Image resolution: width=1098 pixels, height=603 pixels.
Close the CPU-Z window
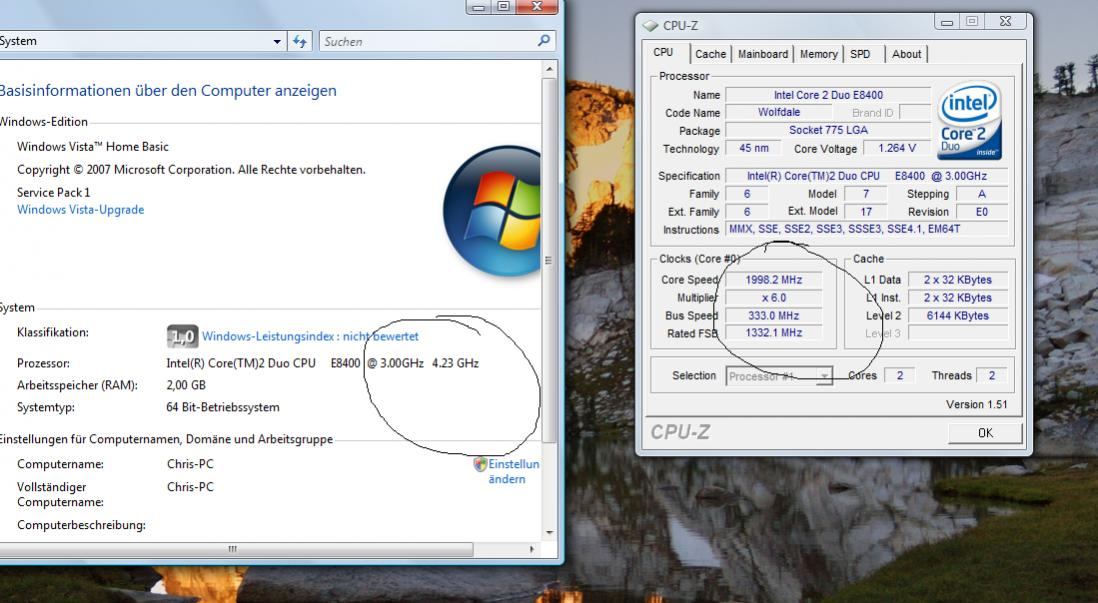[1006, 22]
